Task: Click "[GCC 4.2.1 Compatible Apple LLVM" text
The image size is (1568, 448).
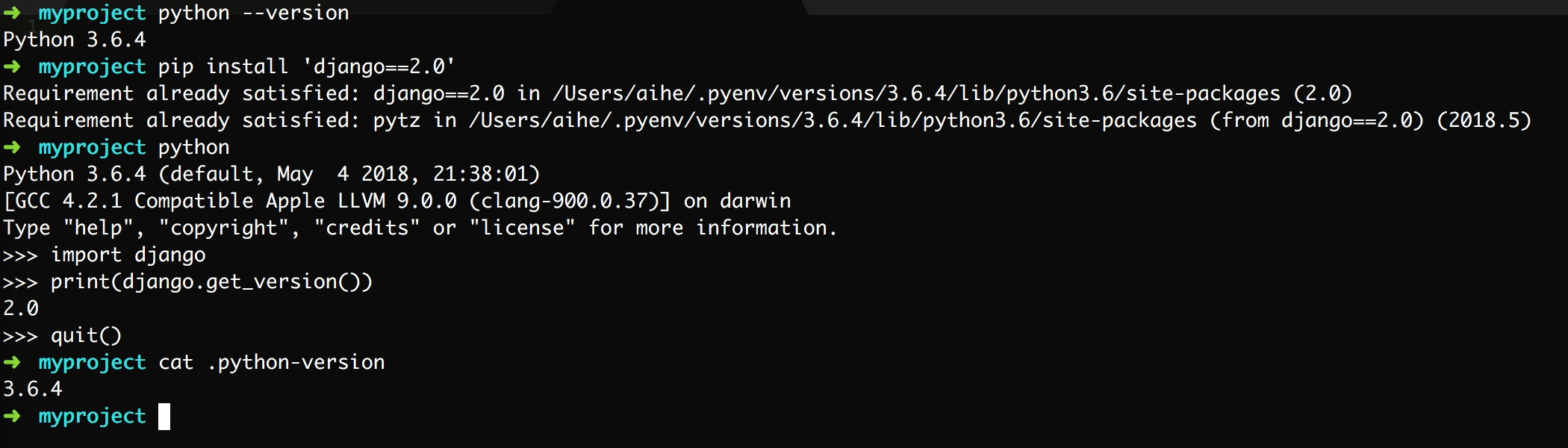Action: 194,201
